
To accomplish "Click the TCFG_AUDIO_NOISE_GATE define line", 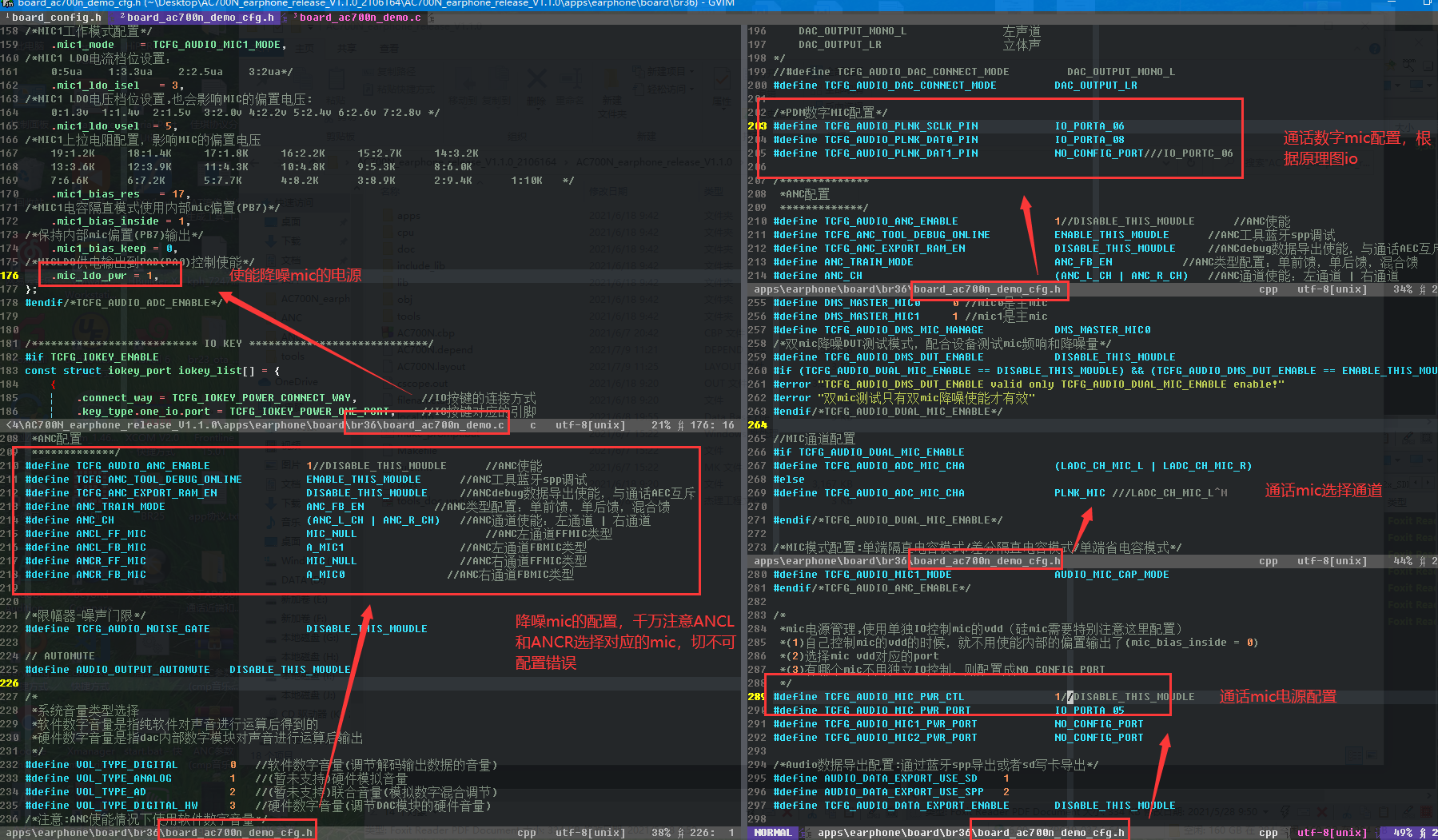I will point(226,629).
